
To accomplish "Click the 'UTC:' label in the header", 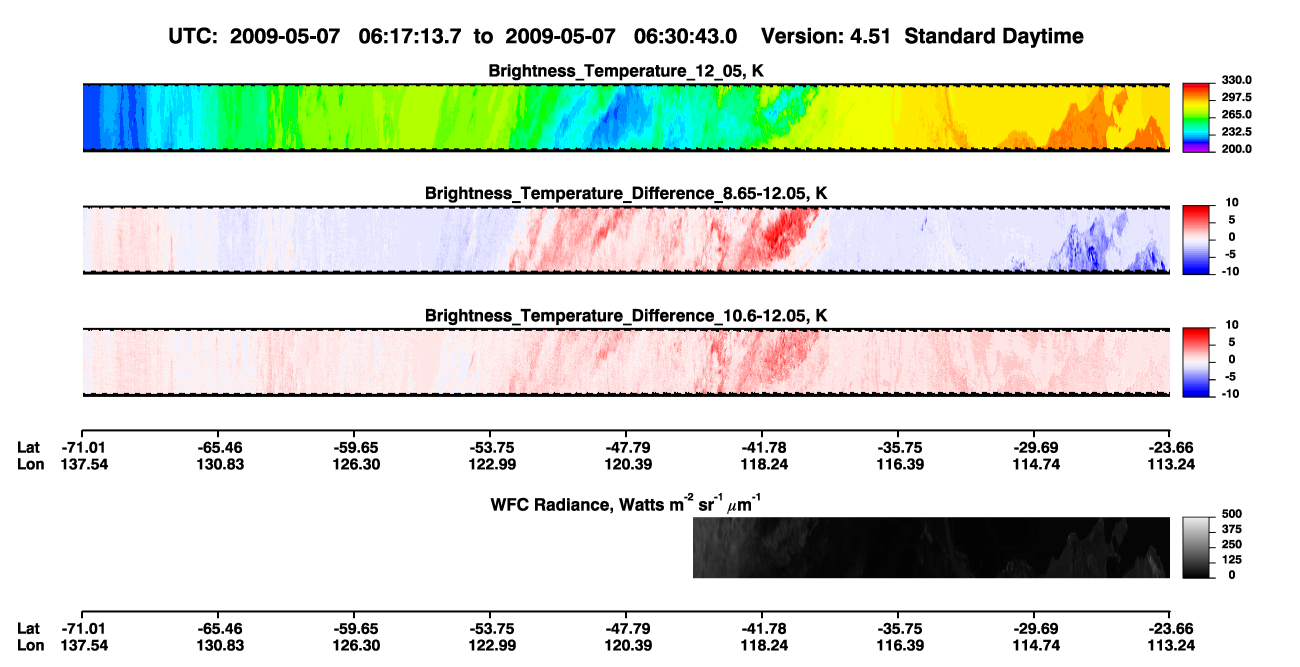I will tap(195, 36).
